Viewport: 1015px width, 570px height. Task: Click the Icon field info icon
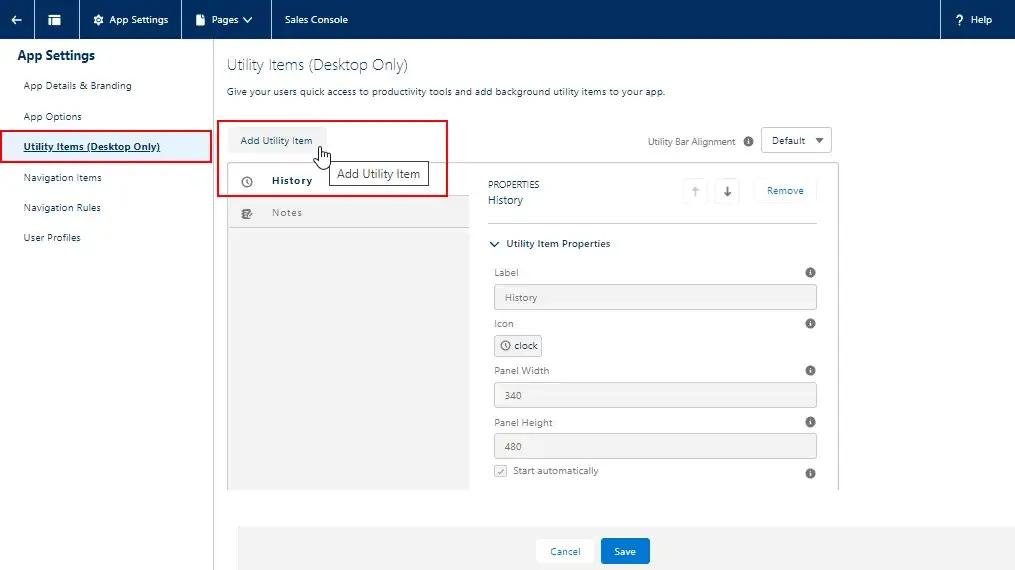tap(810, 323)
